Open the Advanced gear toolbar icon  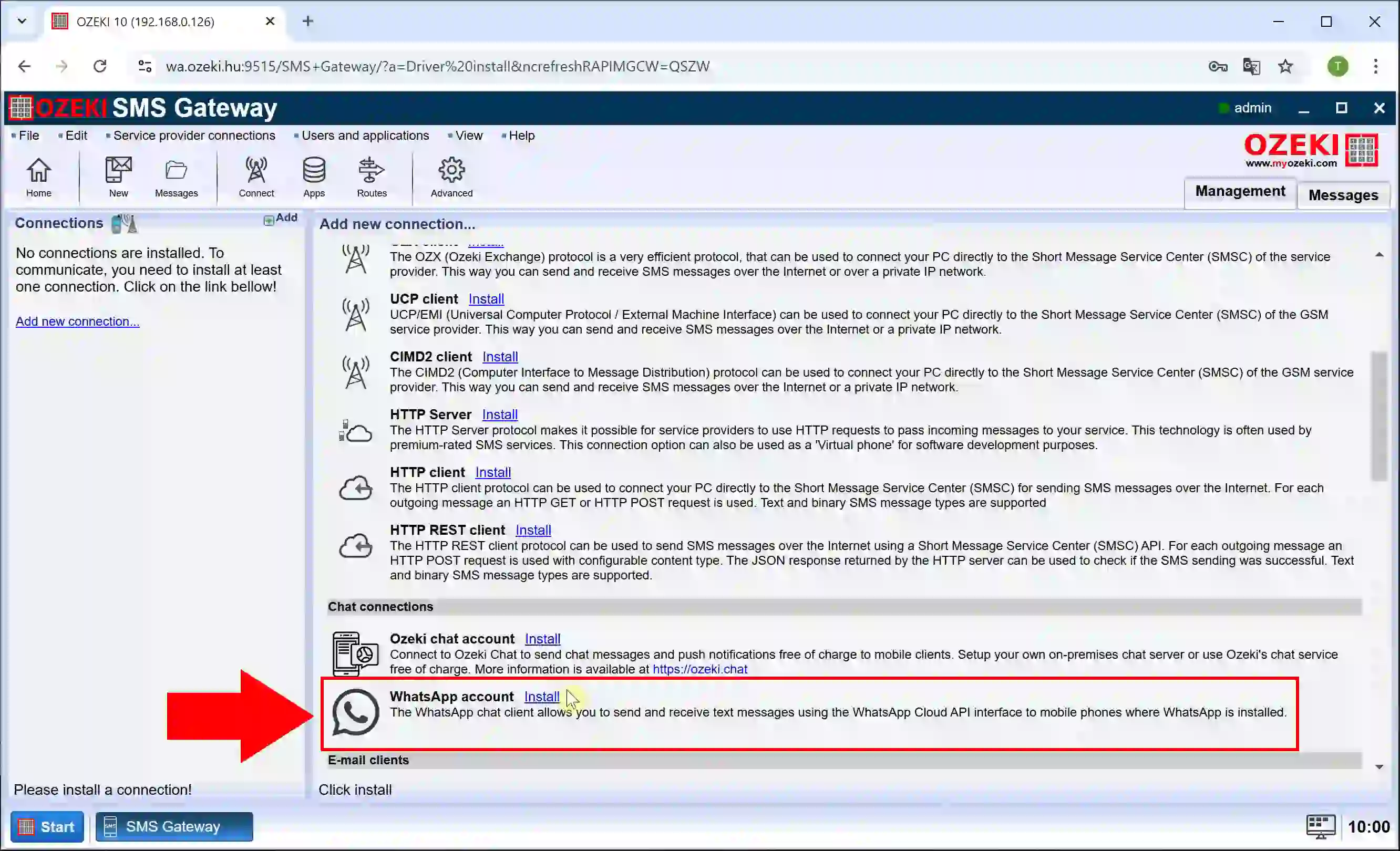[x=452, y=177]
